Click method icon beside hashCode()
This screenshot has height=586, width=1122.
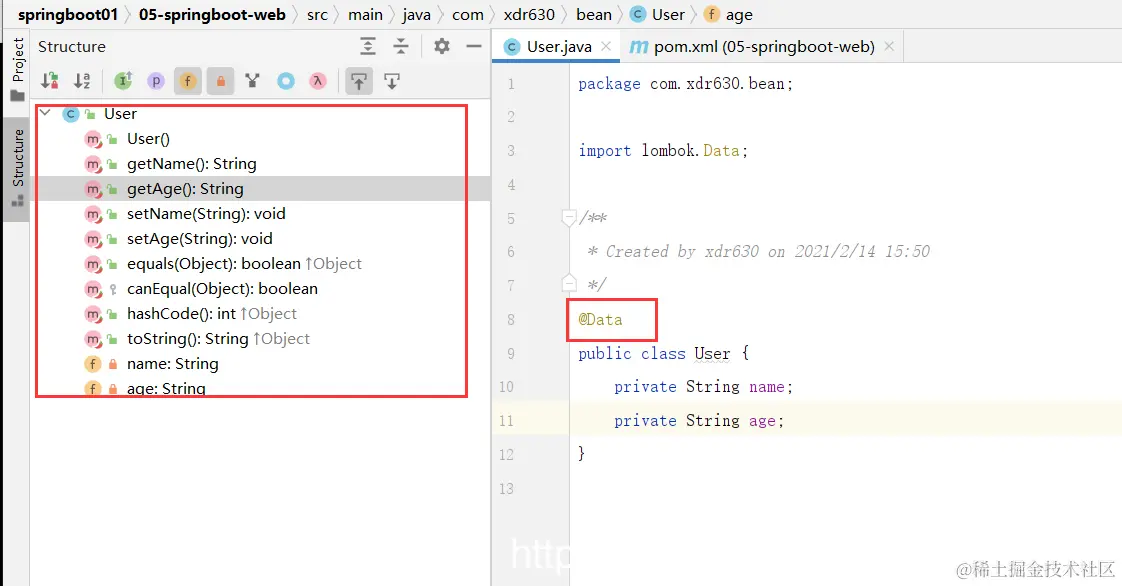click(93, 315)
